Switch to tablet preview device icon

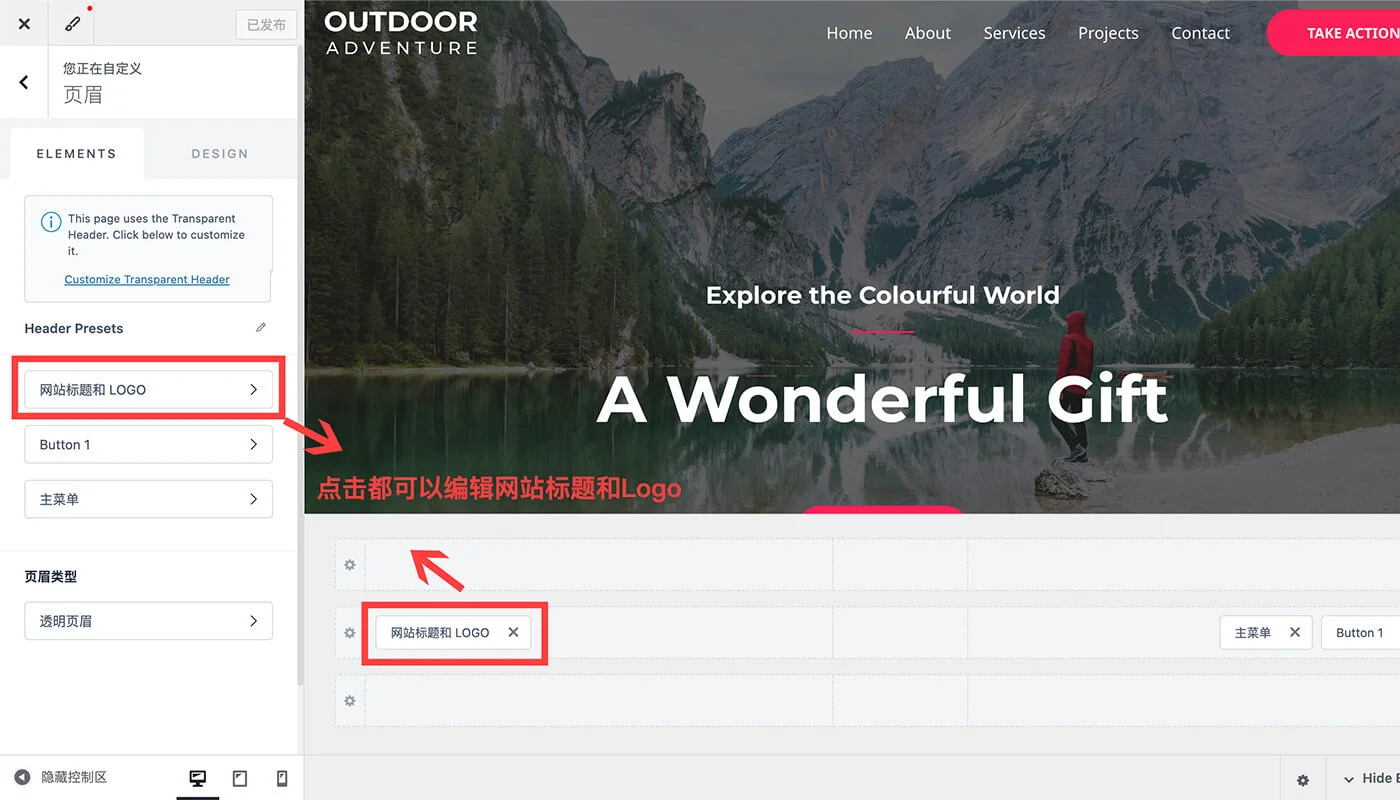click(240, 778)
